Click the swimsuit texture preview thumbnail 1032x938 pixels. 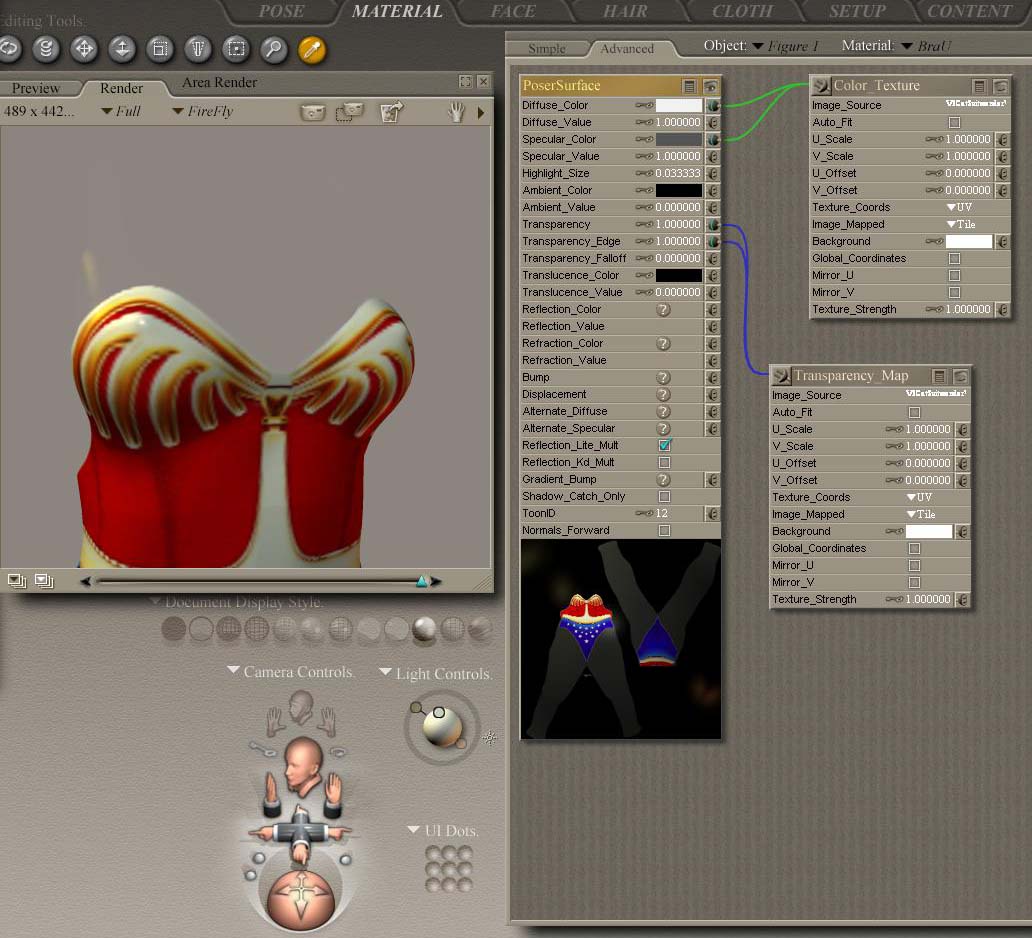tap(620, 639)
